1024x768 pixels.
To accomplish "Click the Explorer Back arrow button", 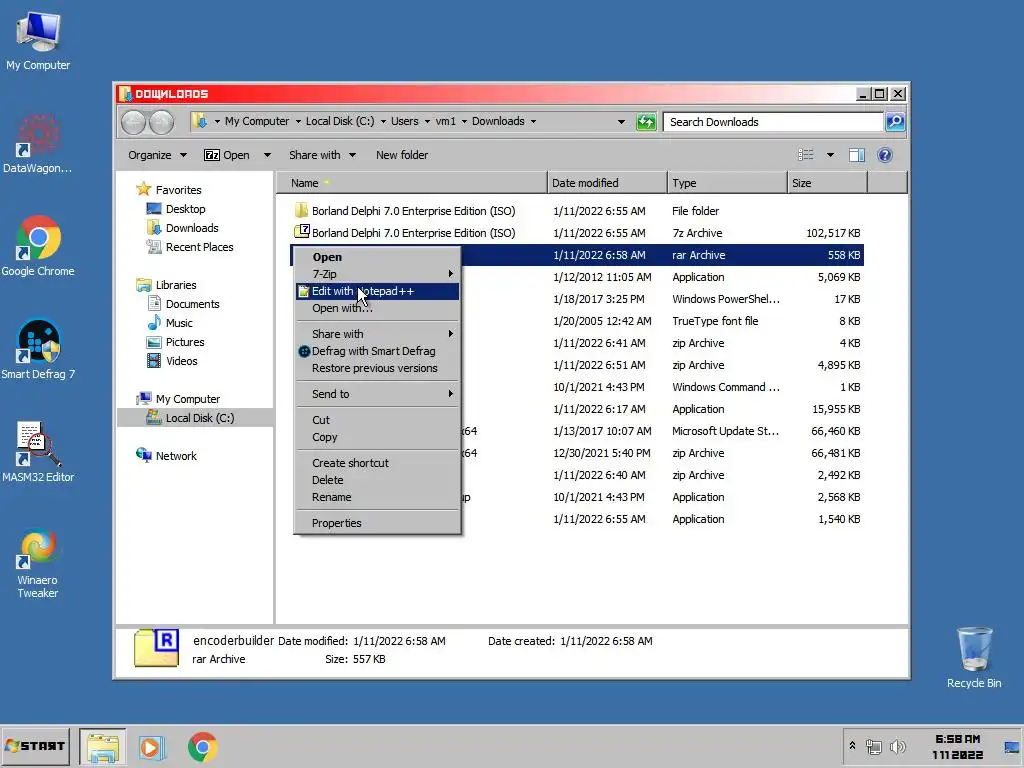I will point(134,122).
